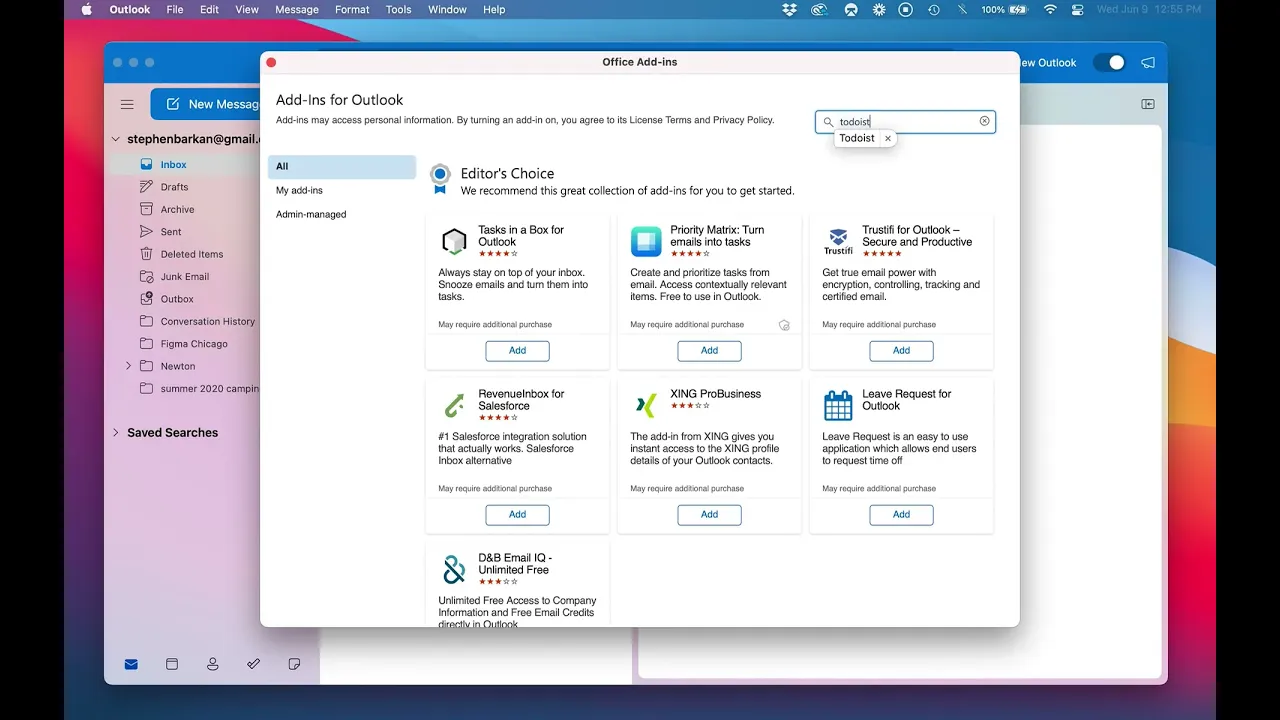Click the Priority Matrix add-in icon
The width and height of the screenshot is (1280, 720).
646,241
